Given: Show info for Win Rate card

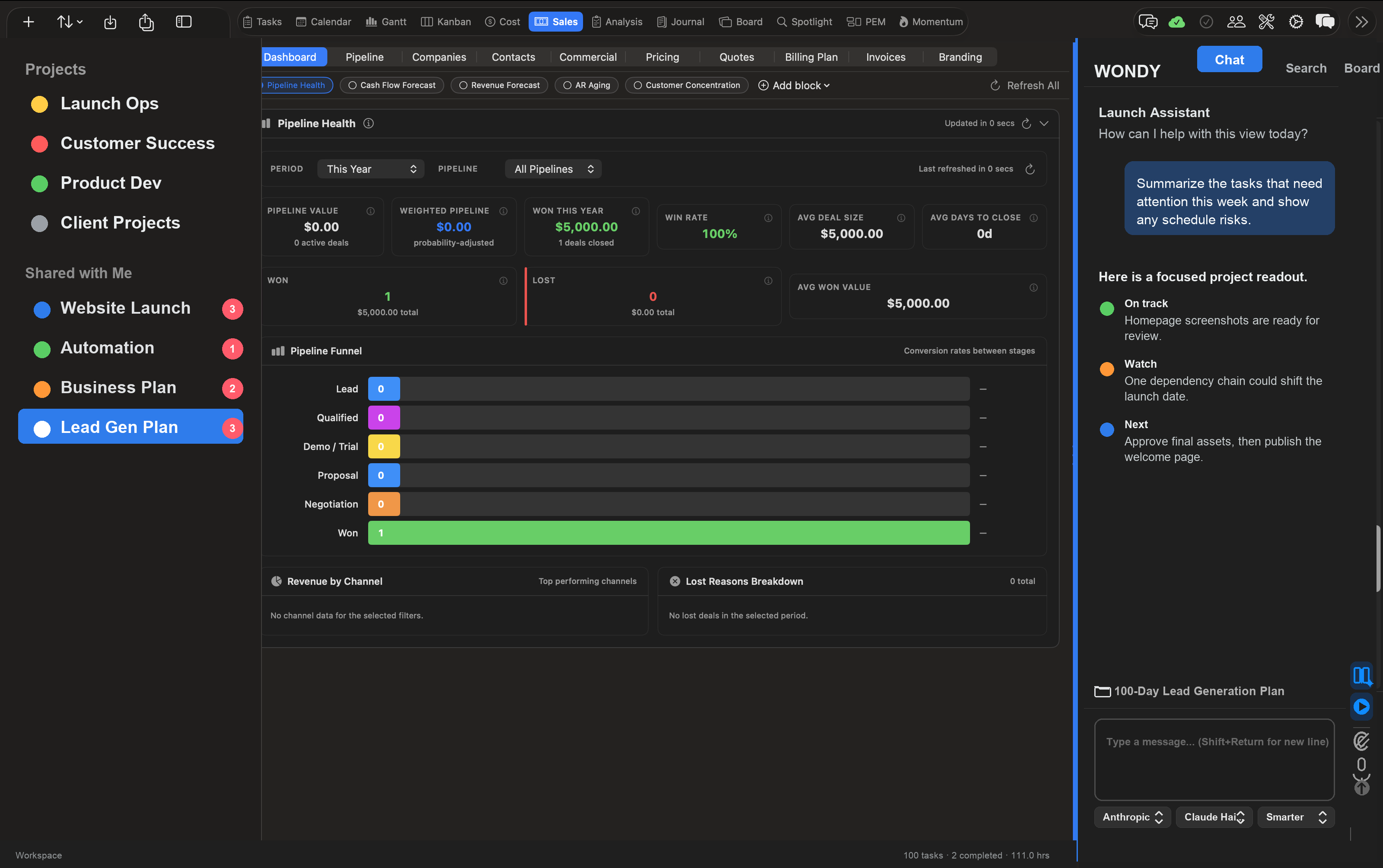Looking at the screenshot, I should pyautogui.click(x=768, y=218).
